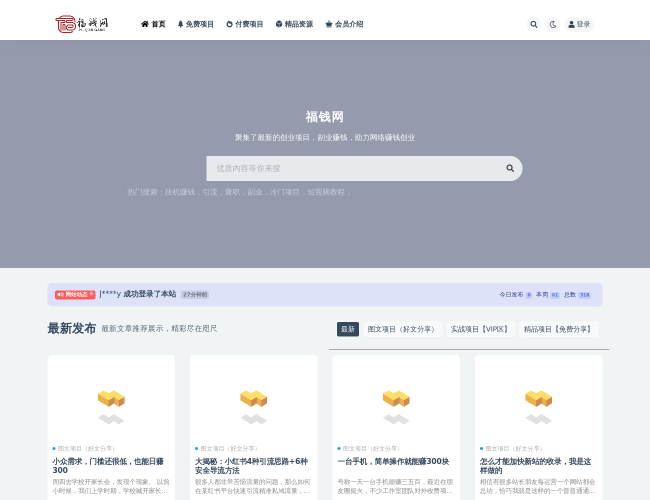This screenshot has width=650, height=500.
Task: Open article 大揭秘：小红书4种引流思路
Action: tap(251, 466)
